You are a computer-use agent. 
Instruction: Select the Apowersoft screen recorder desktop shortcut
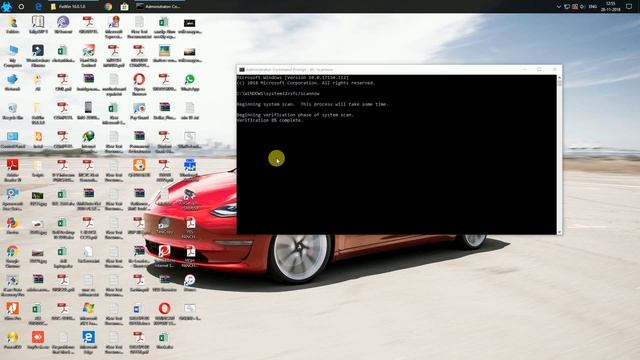(x=13, y=199)
